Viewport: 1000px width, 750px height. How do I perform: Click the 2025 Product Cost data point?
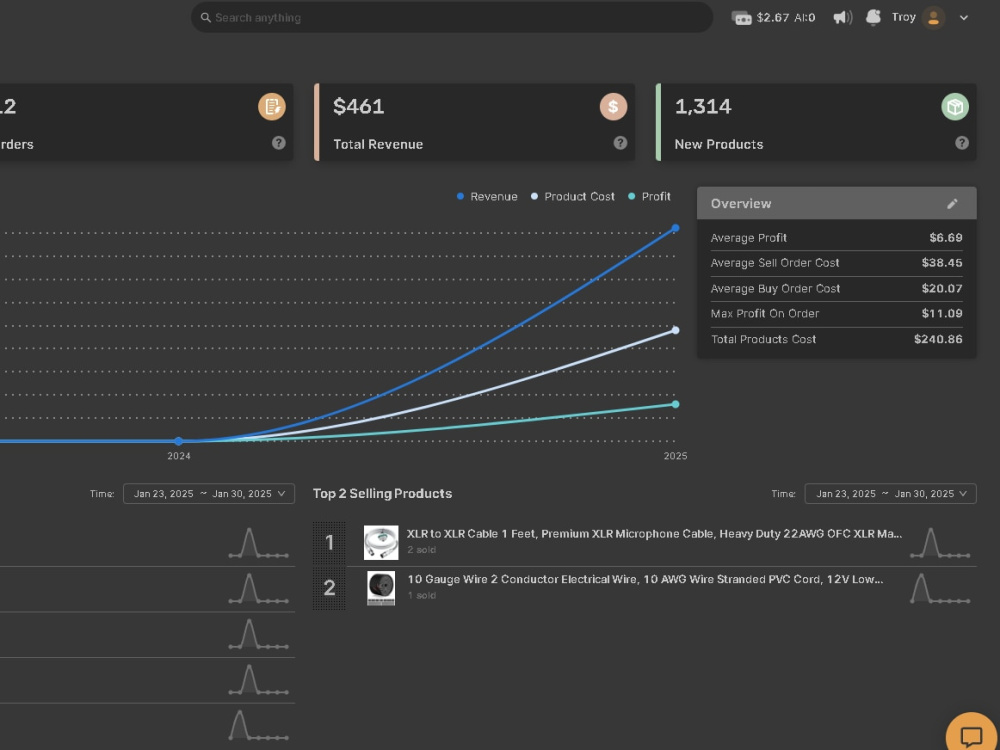tap(675, 330)
